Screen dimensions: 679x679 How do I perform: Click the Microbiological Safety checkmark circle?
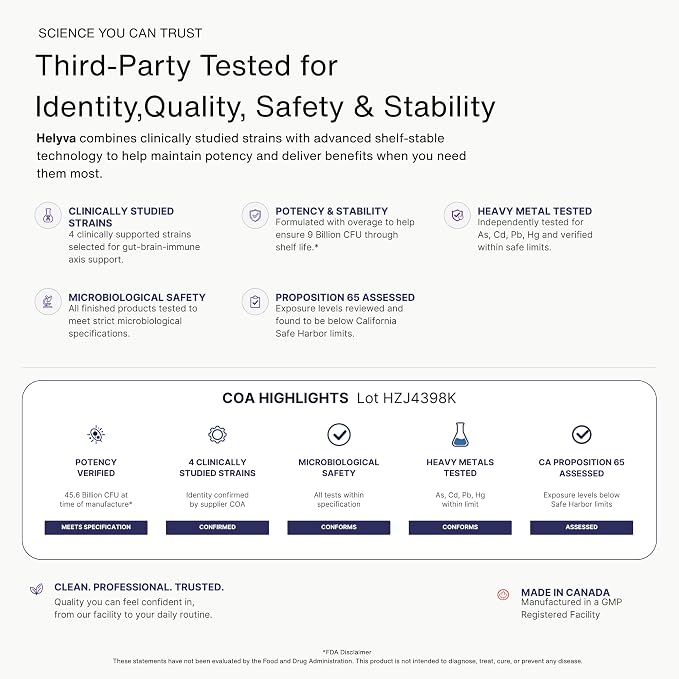click(x=339, y=434)
